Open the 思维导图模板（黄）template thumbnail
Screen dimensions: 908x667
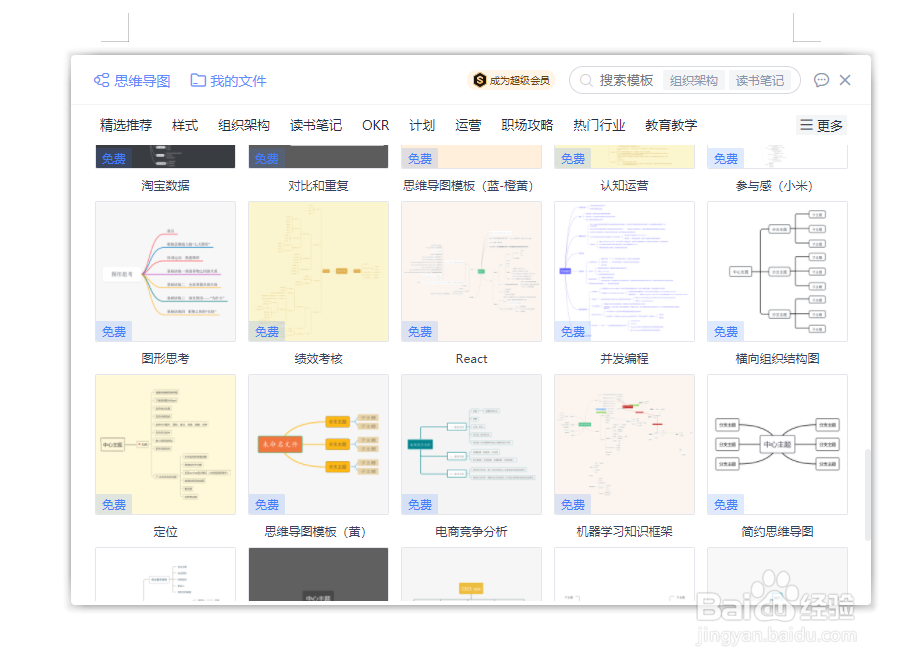point(318,444)
